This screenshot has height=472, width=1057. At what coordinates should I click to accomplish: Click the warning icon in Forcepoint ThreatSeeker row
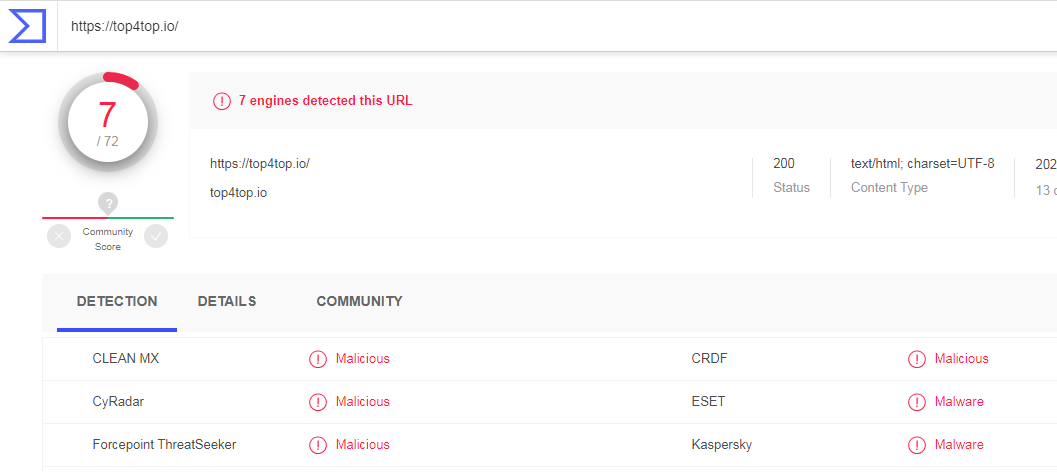[318, 445]
